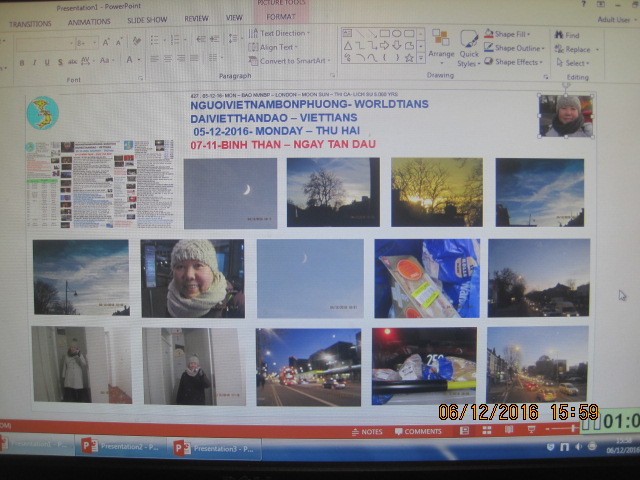Screen dimensions: 640x480
Task: Click Replace in Editing group
Action: (577, 49)
